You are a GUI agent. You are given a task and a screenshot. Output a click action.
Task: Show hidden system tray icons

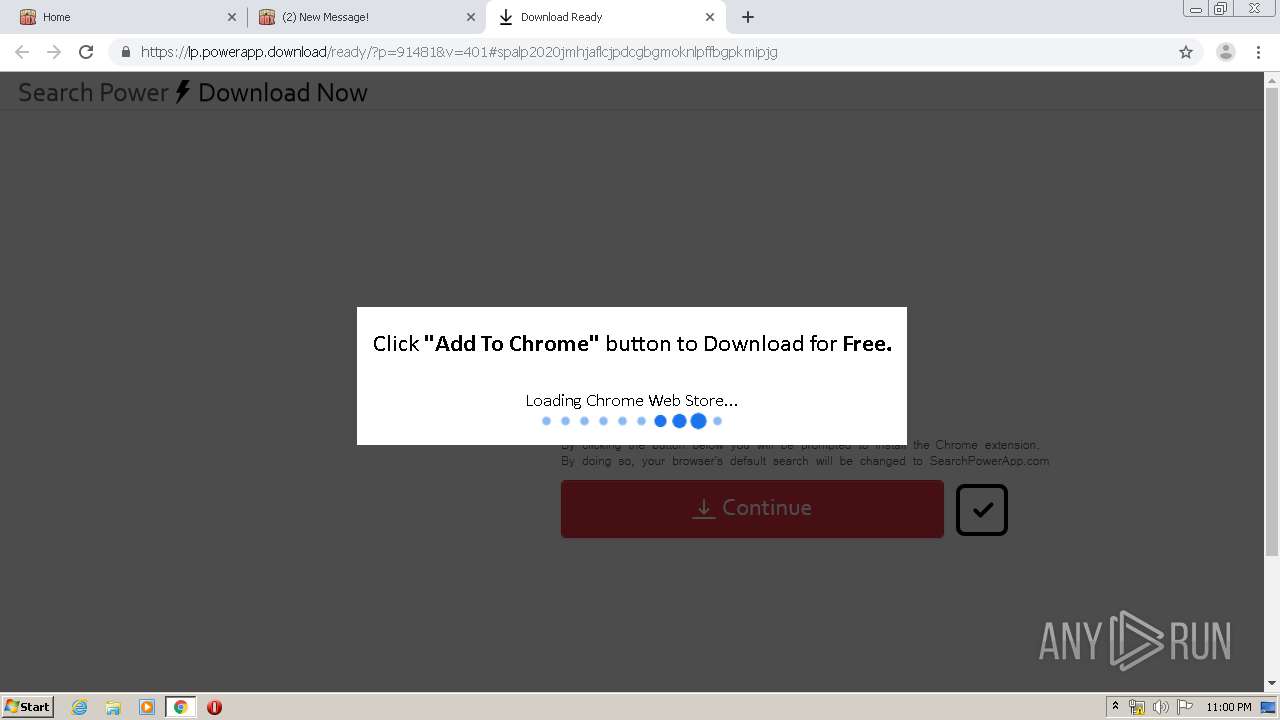[1115, 707]
